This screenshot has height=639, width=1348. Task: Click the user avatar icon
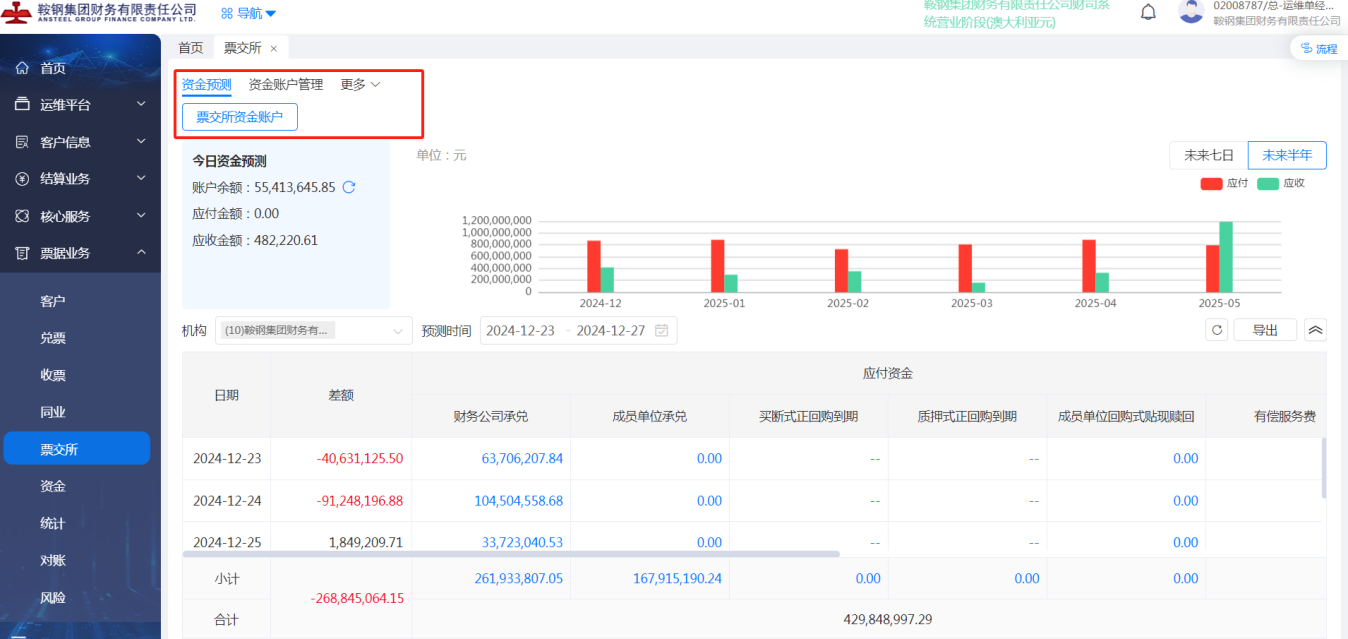click(1190, 11)
